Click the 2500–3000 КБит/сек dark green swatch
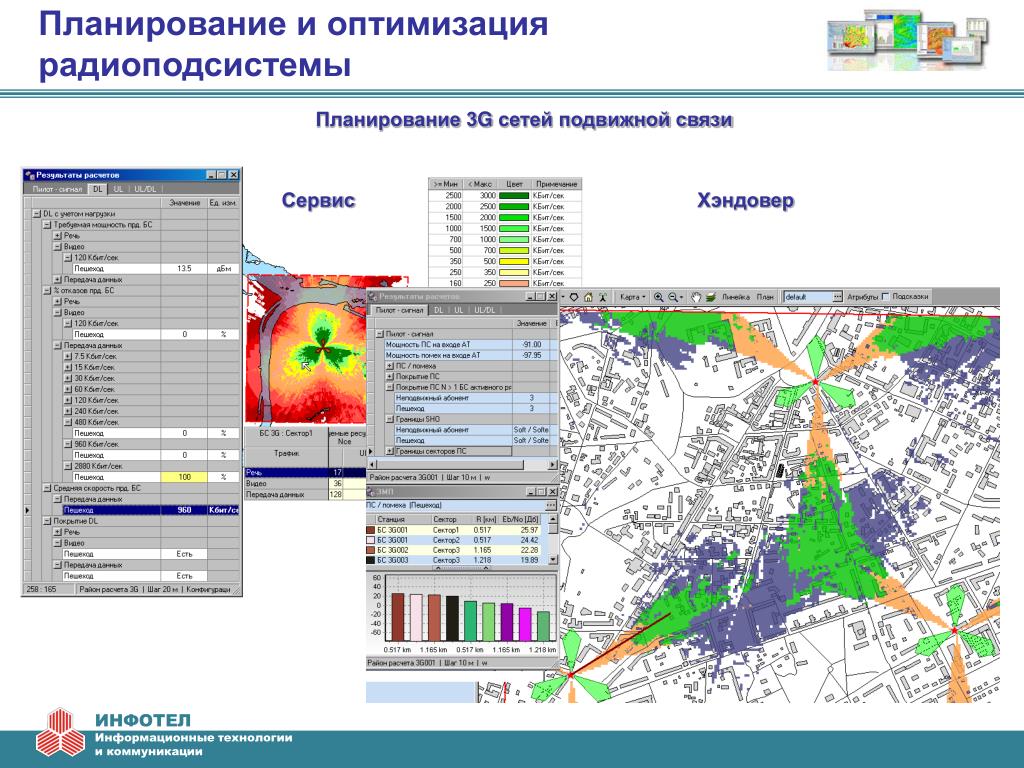This screenshot has width=1024, height=768. 514,195
